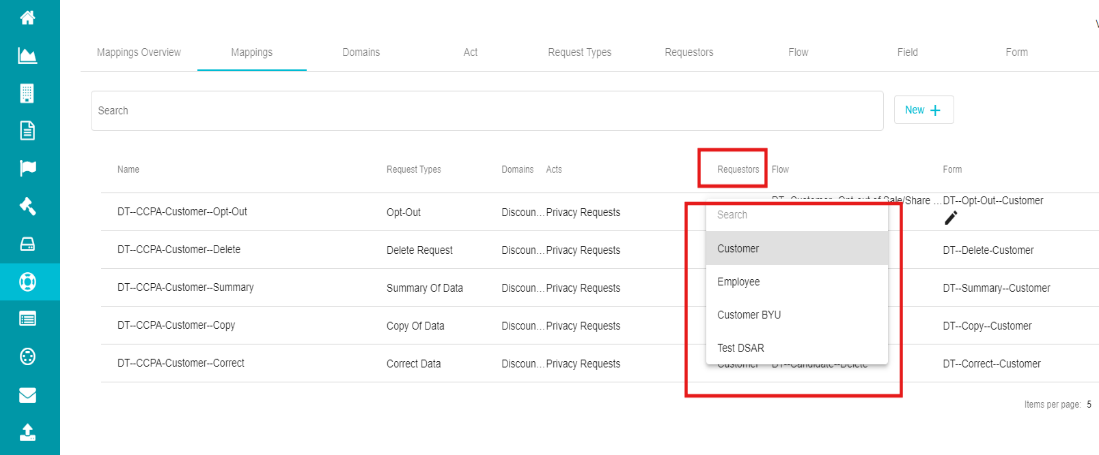
Task: Click the Domains column header
Action: point(517,170)
